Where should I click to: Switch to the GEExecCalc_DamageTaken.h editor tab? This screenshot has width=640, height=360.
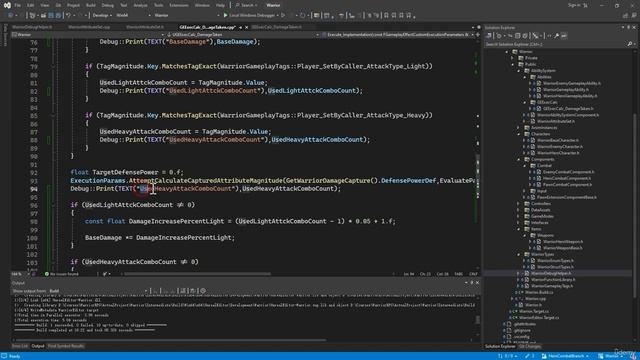[277, 27]
